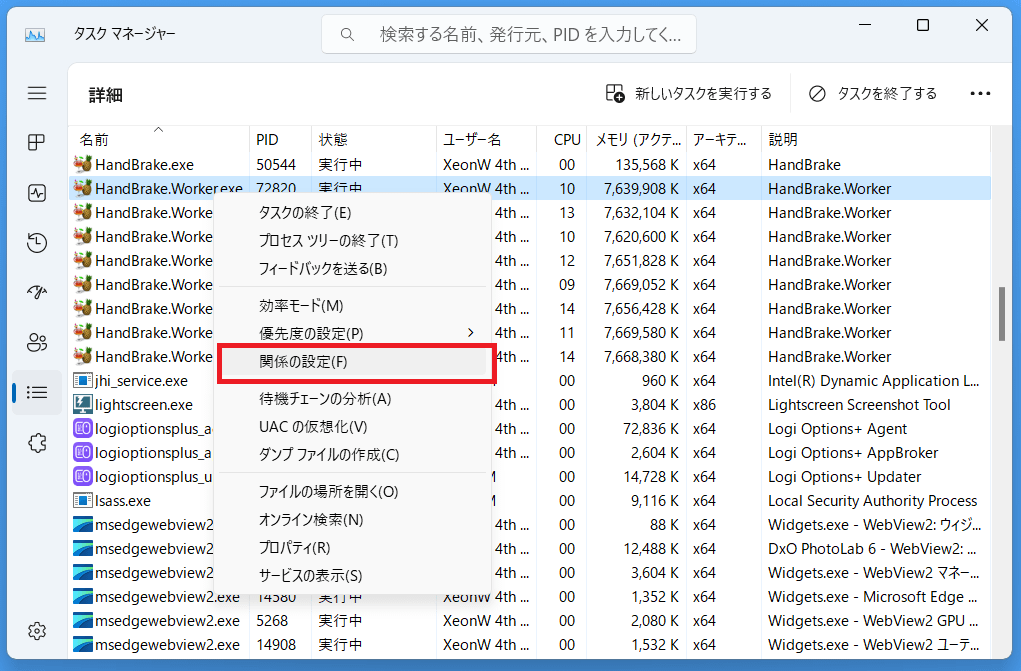Open the Services page puzzle icon
The height and width of the screenshot is (671, 1021).
tap(37, 443)
